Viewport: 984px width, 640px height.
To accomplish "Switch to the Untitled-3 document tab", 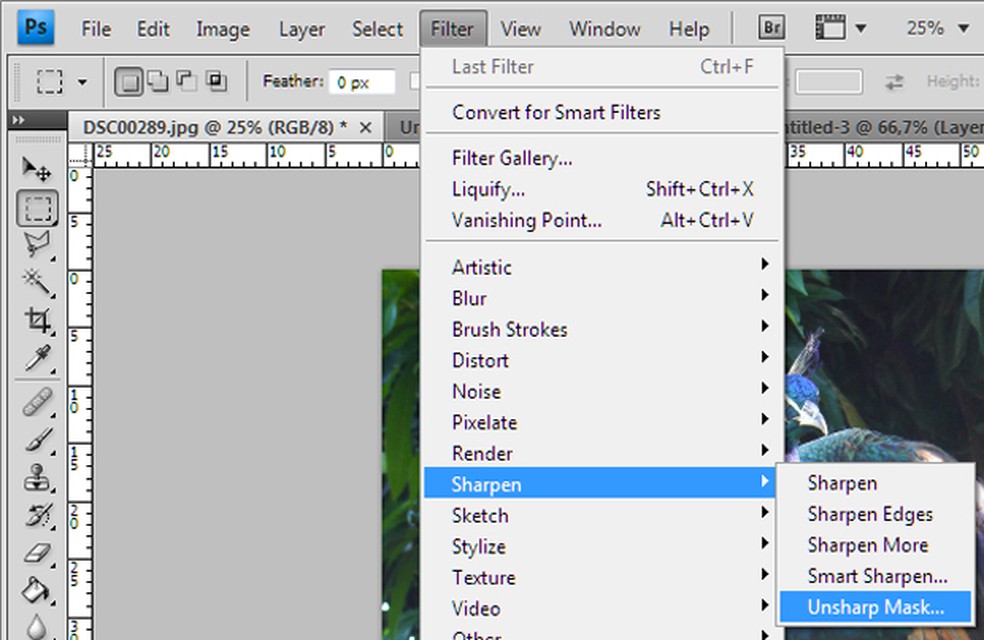I will coord(884,127).
